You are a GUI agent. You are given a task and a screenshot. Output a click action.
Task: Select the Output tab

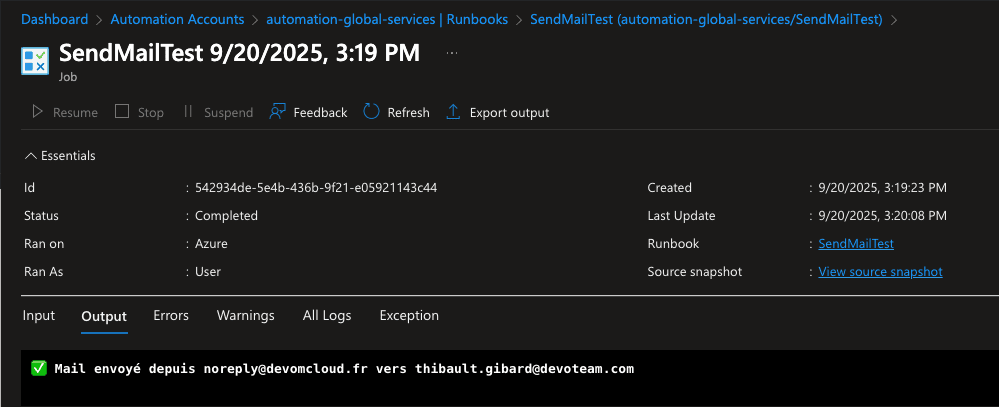tap(104, 316)
